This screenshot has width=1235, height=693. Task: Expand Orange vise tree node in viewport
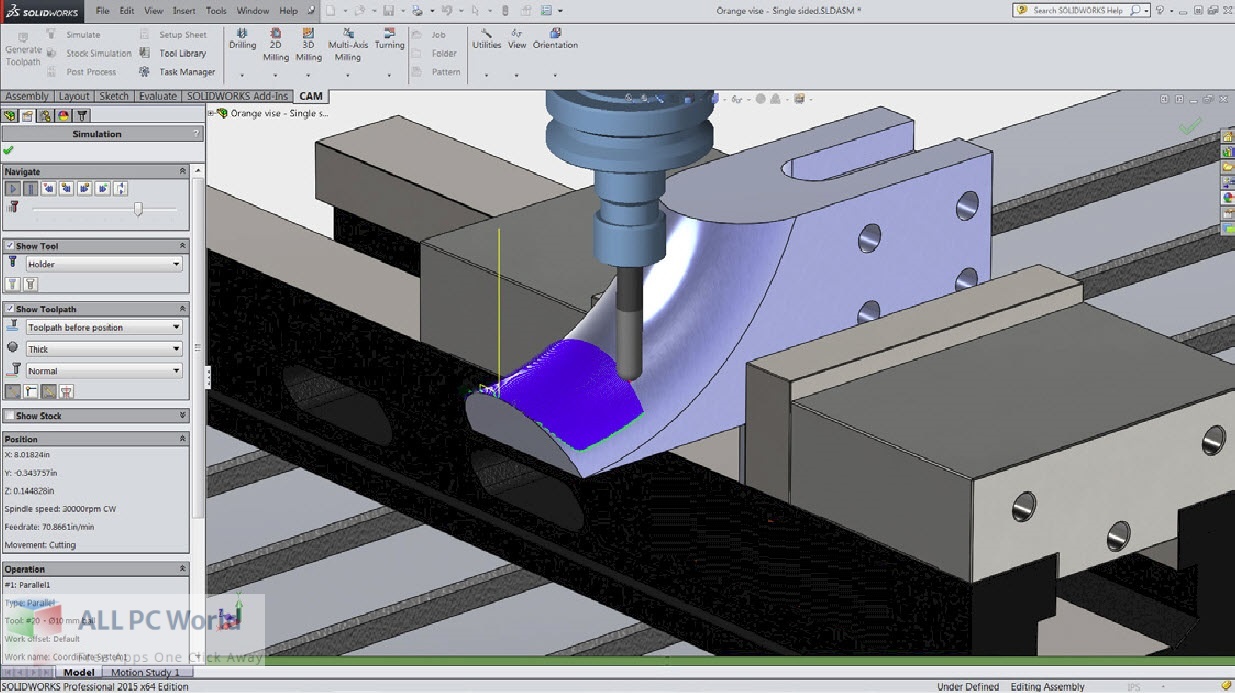coord(211,113)
